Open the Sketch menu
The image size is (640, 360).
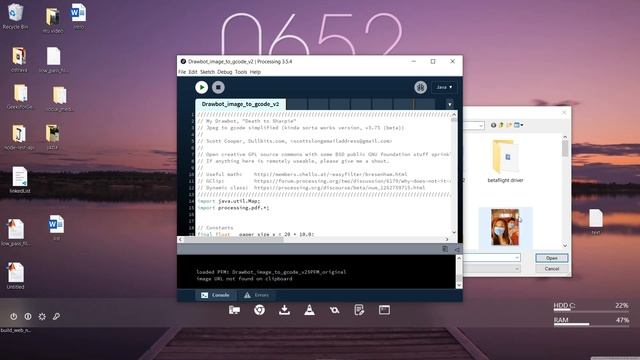click(207, 72)
